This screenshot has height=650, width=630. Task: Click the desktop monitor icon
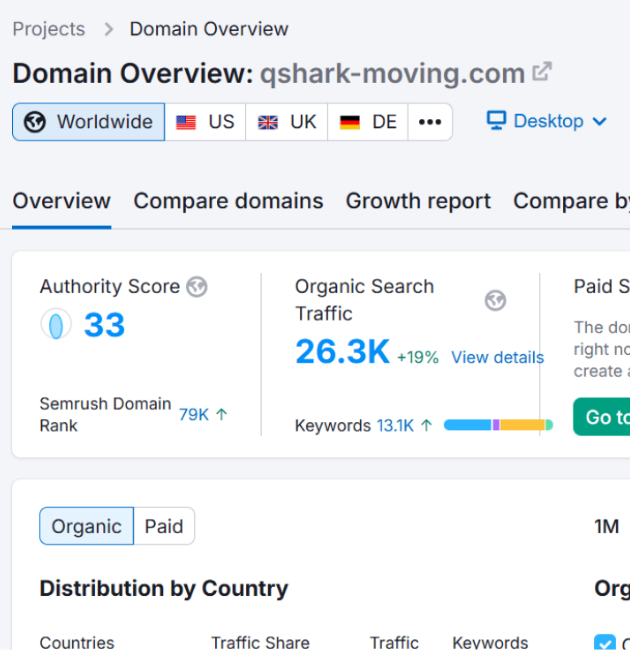pyautogui.click(x=496, y=121)
